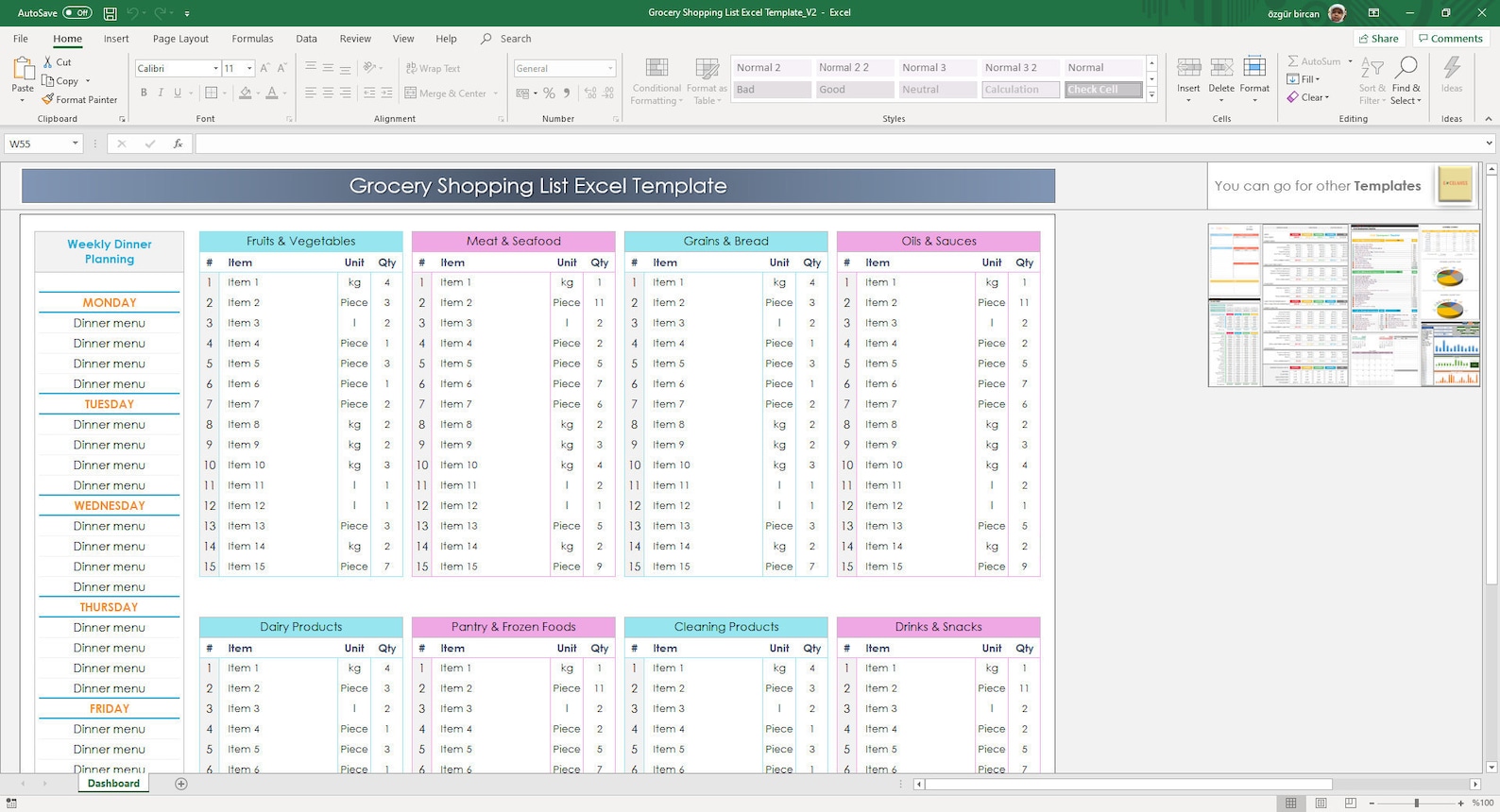Toggle Underline formatting
The image size is (1500, 812).
tap(177, 93)
